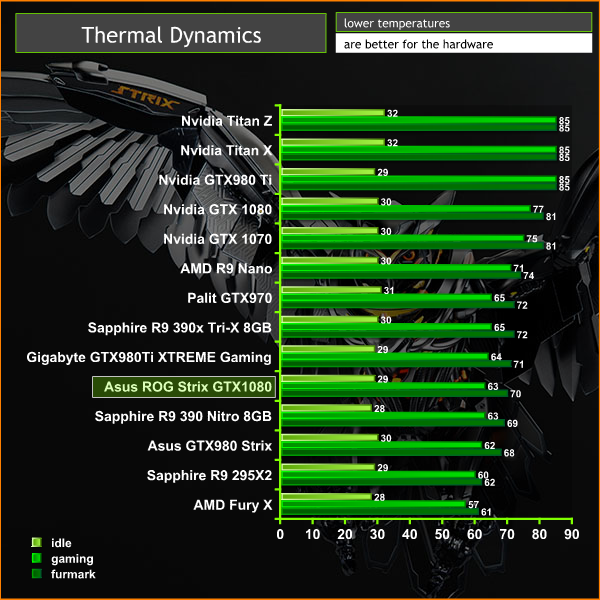The width and height of the screenshot is (600, 600).
Task: Select the Nvidia Titan Z label
Action: (227, 121)
